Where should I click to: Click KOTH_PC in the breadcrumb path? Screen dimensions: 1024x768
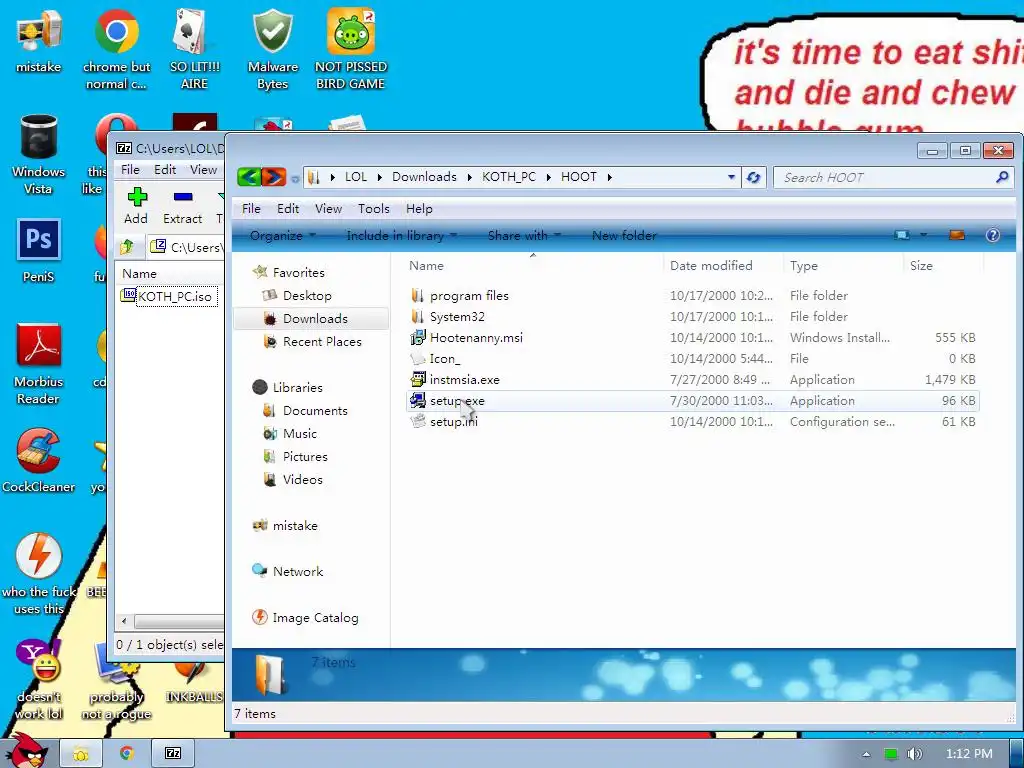509,177
